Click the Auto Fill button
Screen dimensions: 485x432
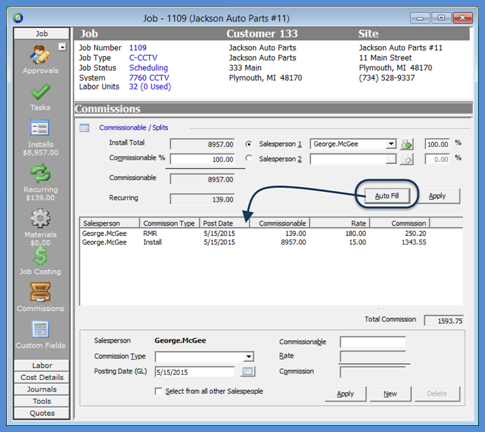point(387,196)
